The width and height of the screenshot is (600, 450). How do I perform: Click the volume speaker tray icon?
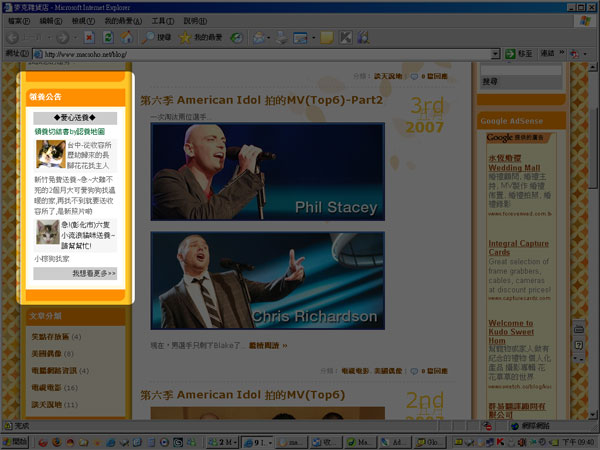coord(522,442)
